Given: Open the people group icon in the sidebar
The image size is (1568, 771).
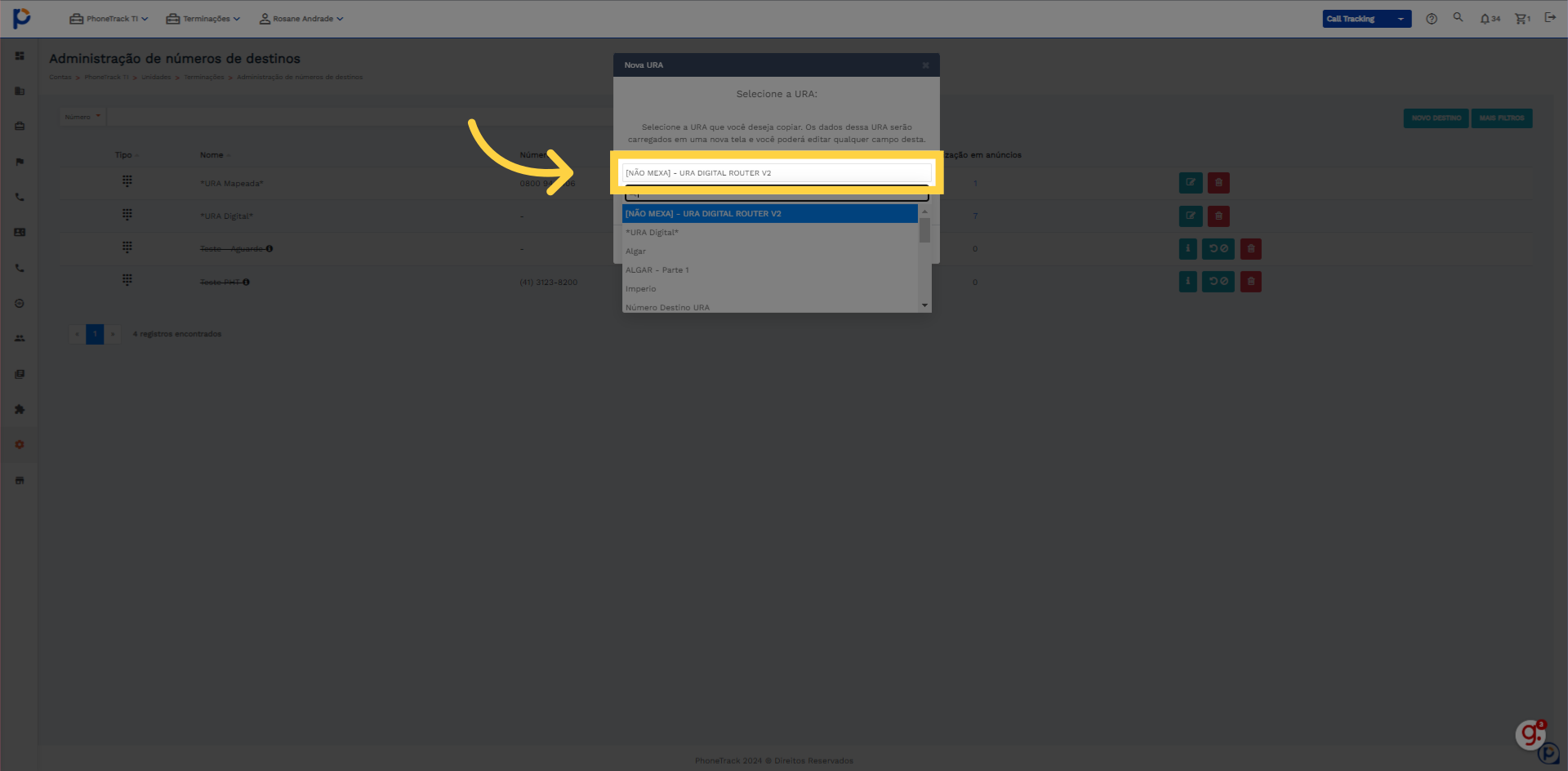Looking at the screenshot, I should click(20, 338).
